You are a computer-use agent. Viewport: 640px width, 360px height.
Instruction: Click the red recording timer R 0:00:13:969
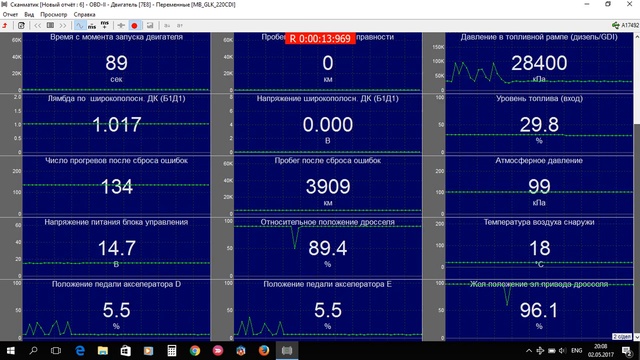(x=320, y=38)
